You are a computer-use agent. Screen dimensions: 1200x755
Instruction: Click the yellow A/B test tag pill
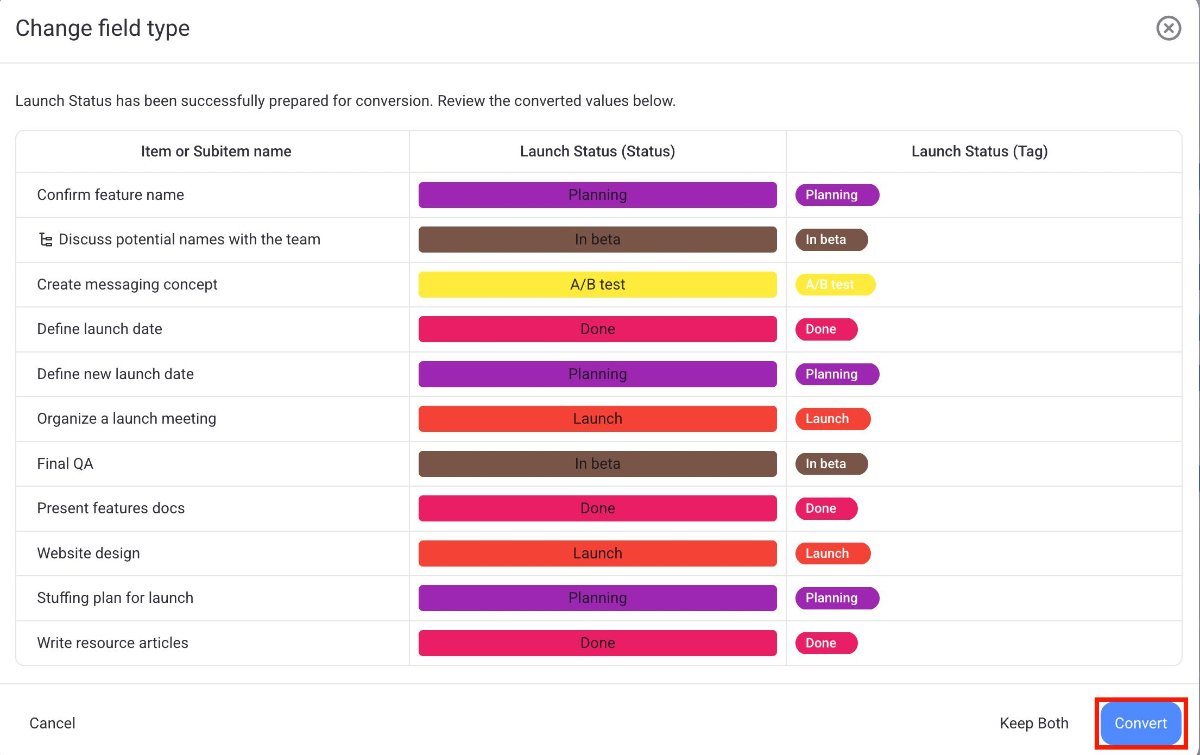click(x=834, y=285)
